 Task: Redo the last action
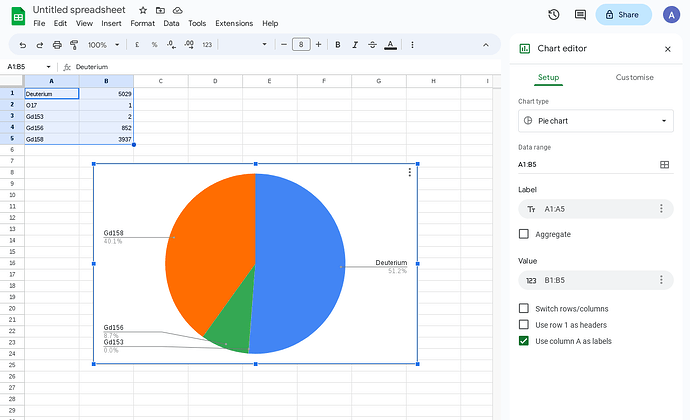point(40,44)
